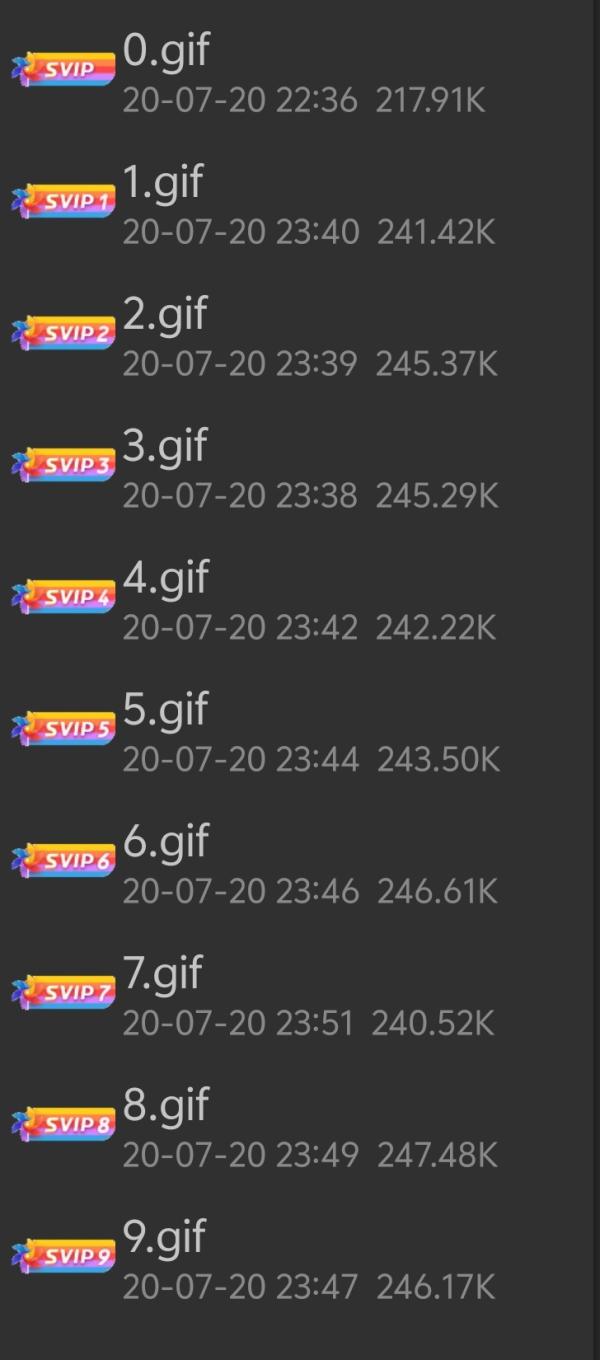Open the 5.gif file entry

165,710
